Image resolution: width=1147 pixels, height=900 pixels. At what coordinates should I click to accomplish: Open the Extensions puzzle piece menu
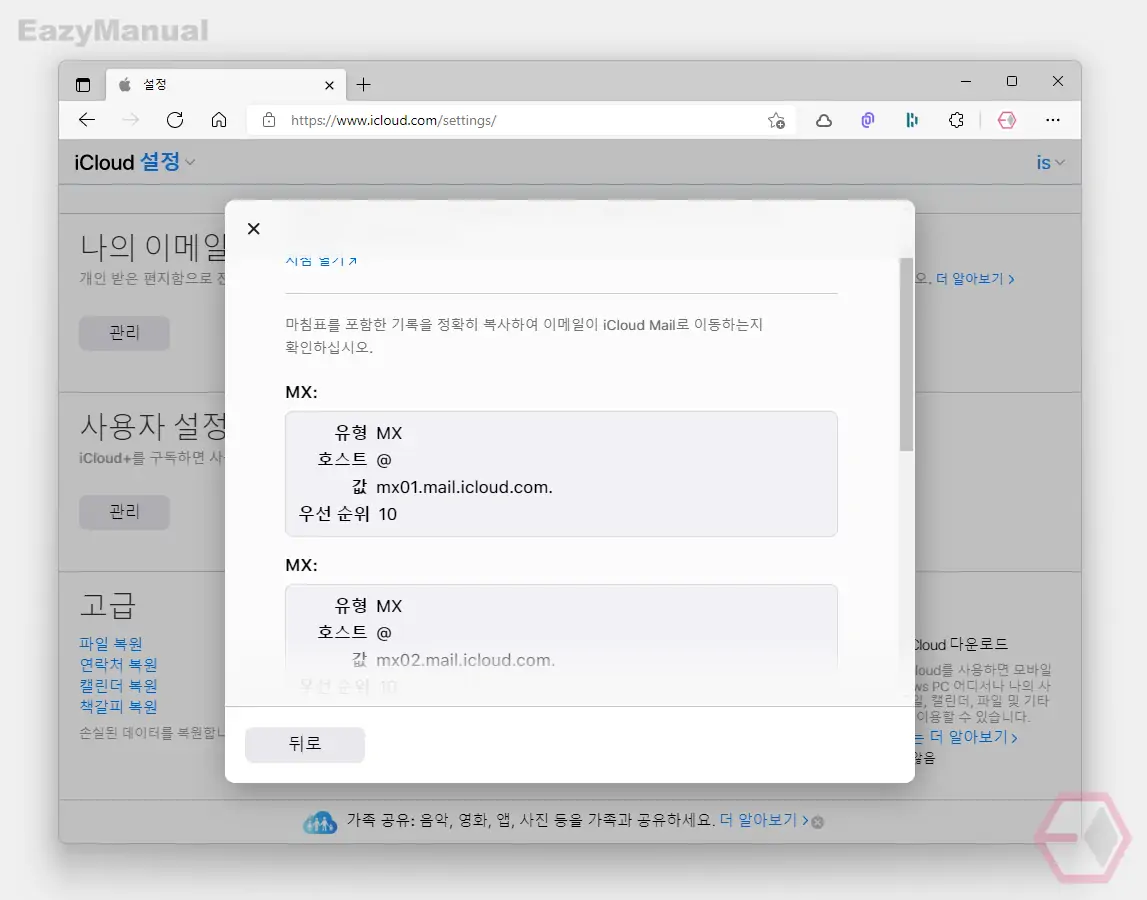(x=956, y=120)
